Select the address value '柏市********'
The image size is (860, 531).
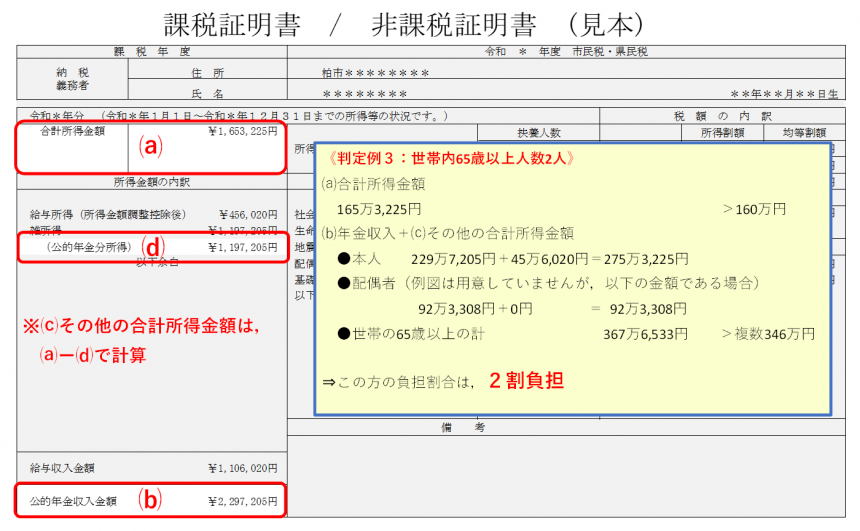tap(376, 73)
